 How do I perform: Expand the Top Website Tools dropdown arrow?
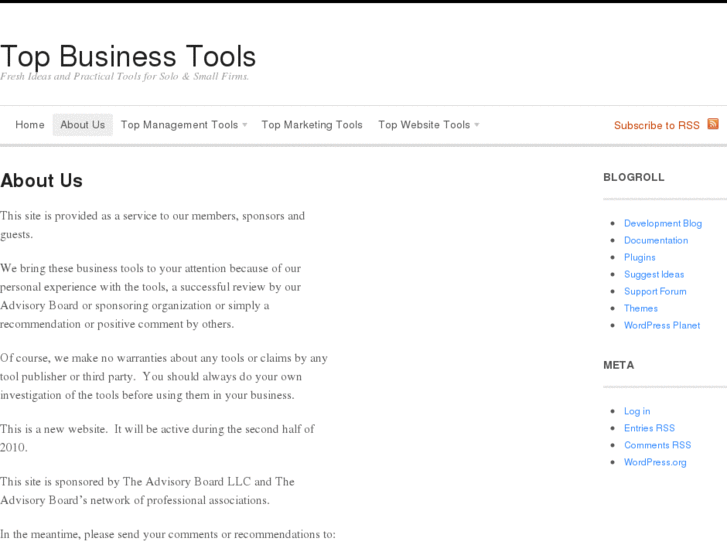click(x=477, y=125)
